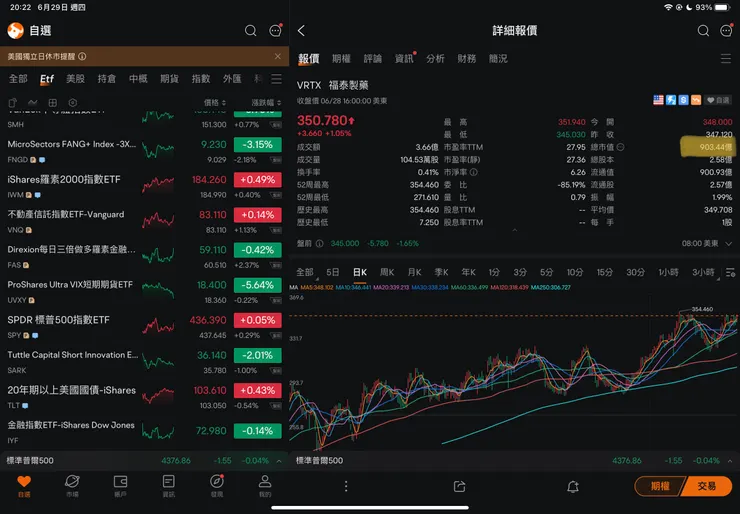The width and height of the screenshot is (740, 514).
Task: Switch chart to 15分 interval
Action: (605, 272)
